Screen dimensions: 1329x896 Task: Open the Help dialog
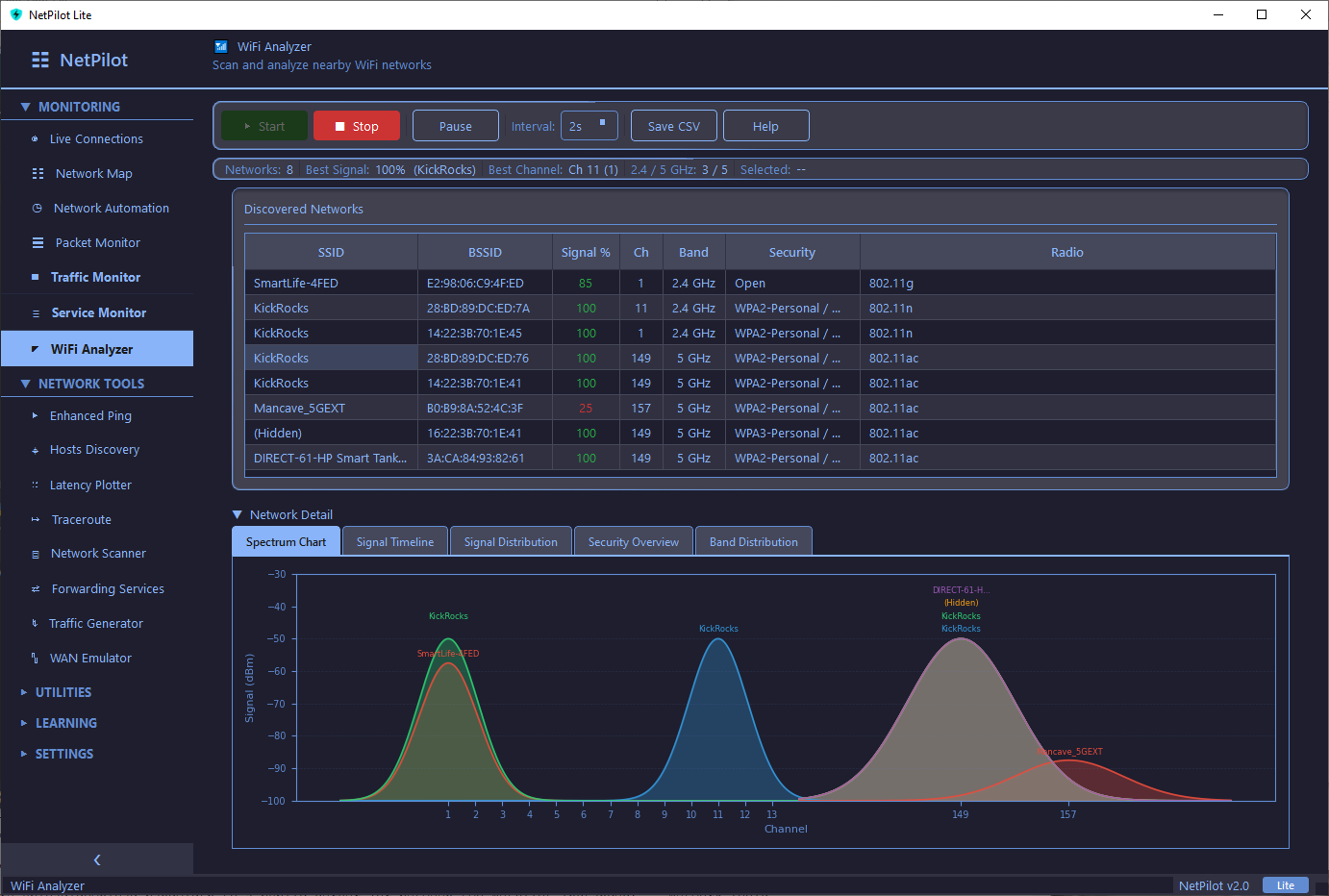tap(765, 125)
